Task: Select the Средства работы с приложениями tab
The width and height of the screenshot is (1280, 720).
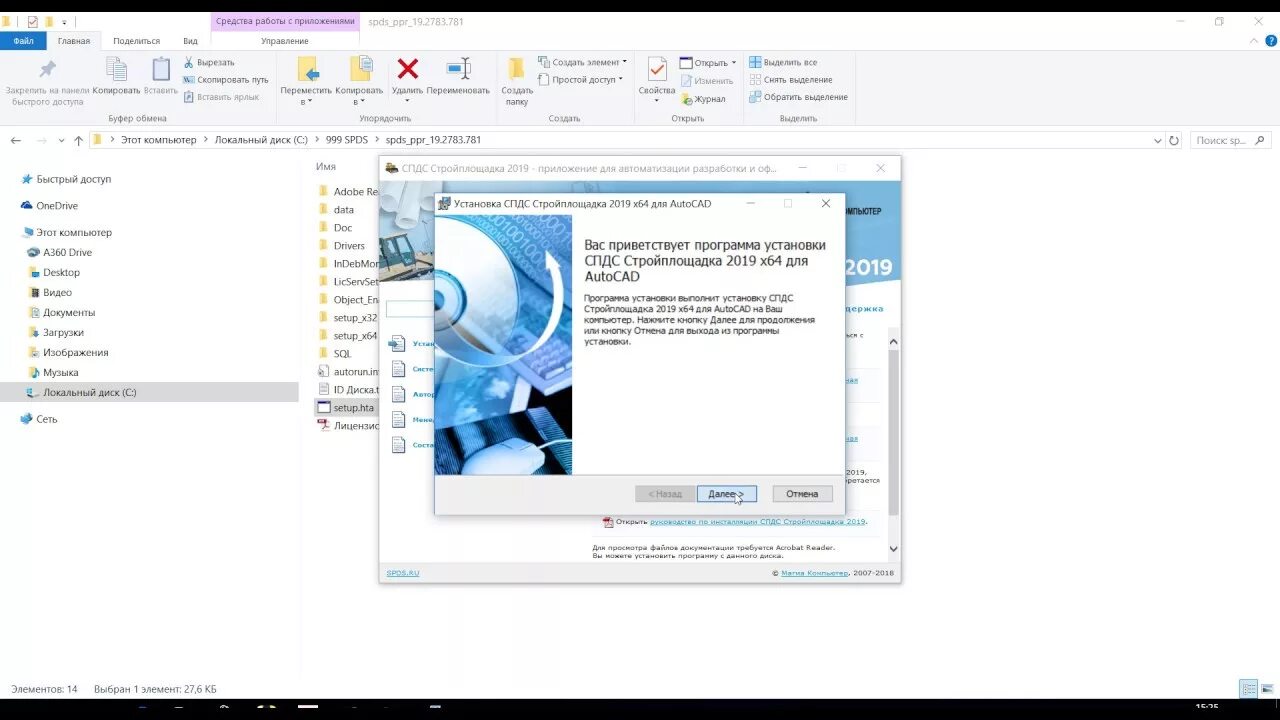Action: (285, 21)
